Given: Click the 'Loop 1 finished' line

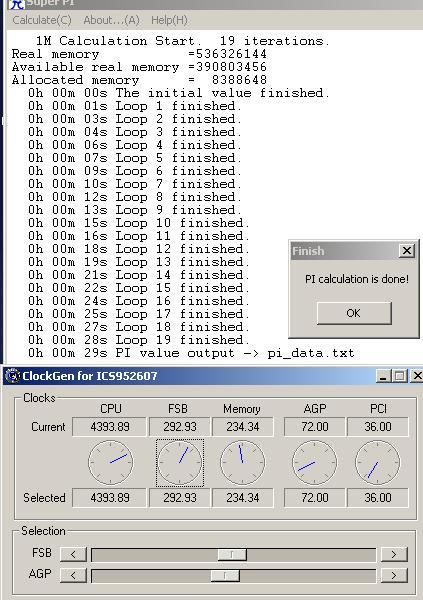Looking at the screenshot, I should 135,106.
